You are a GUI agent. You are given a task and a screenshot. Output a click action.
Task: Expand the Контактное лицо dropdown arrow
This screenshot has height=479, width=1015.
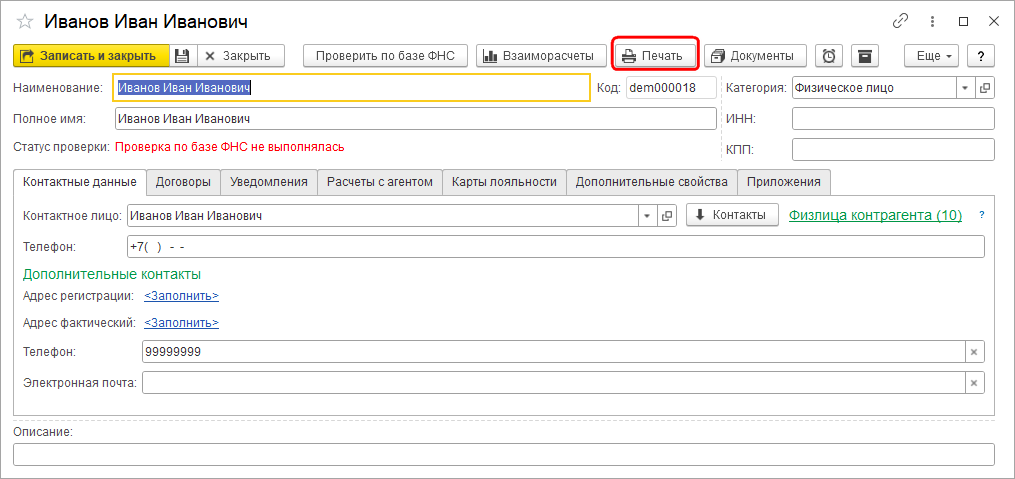pos(647,216)
